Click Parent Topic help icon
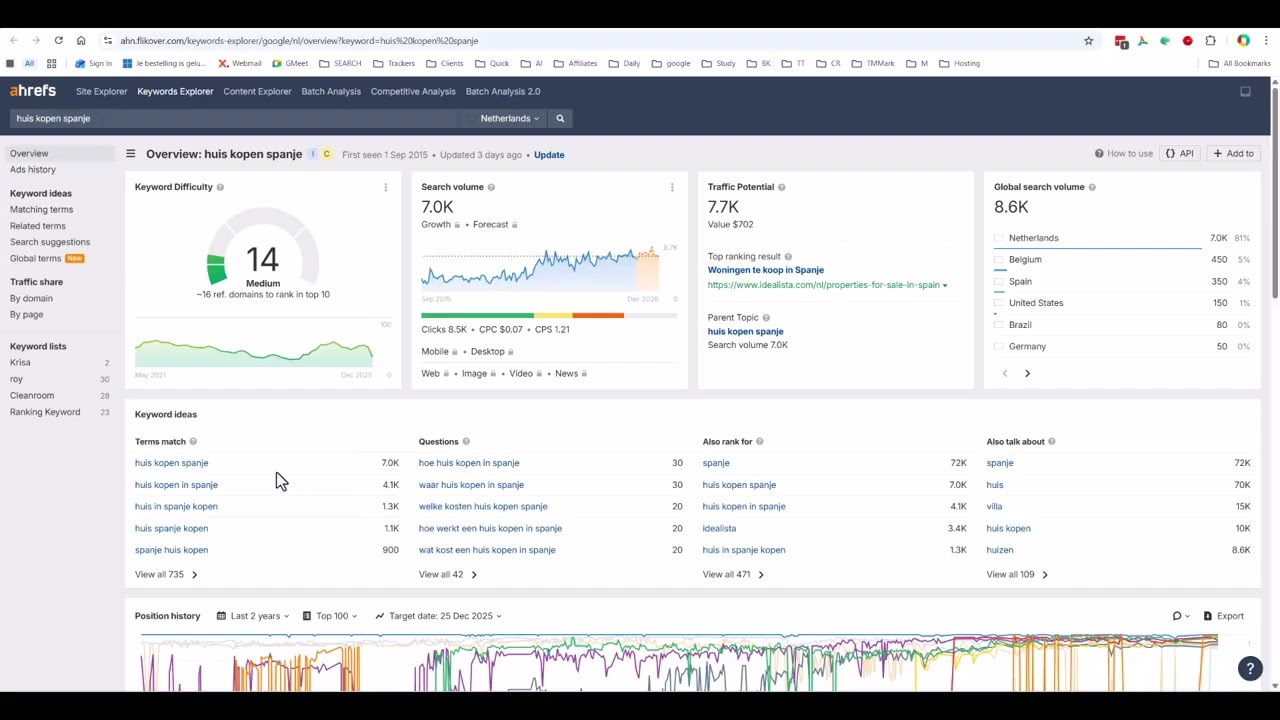Screen dimensions: 1280x720 pos(766,318)
